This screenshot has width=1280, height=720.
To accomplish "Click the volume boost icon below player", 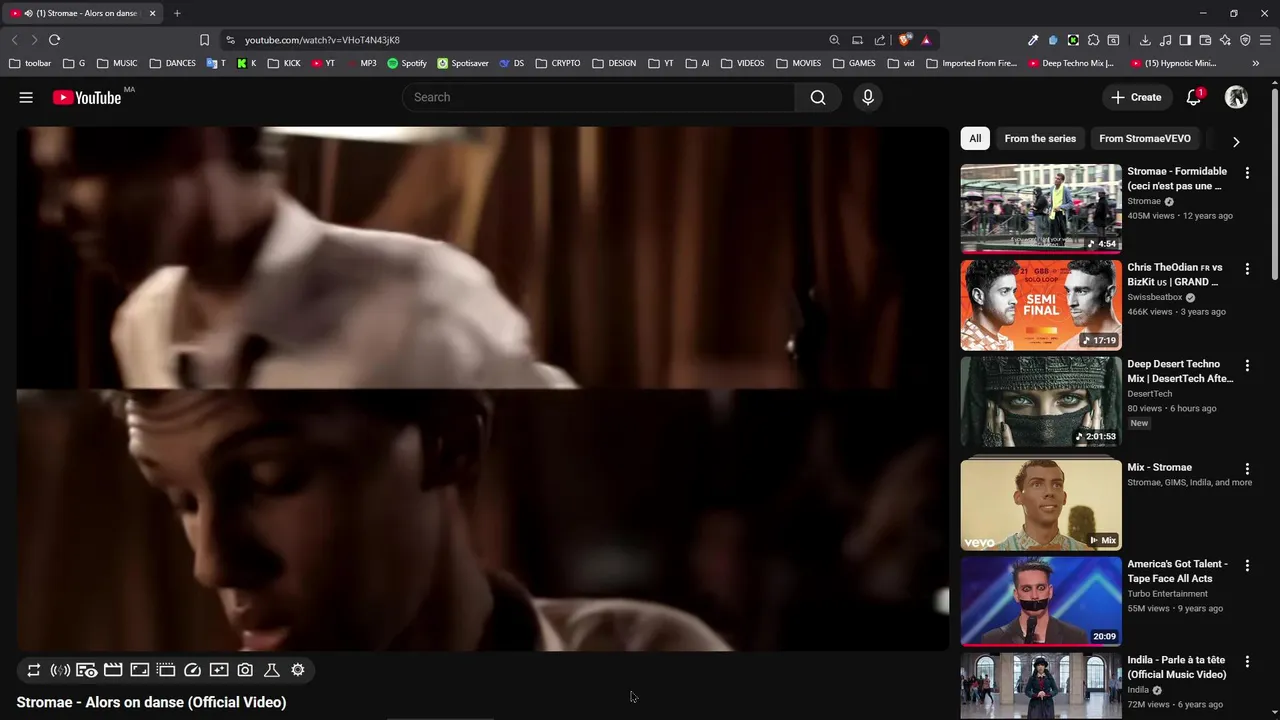I will point(60,670).
